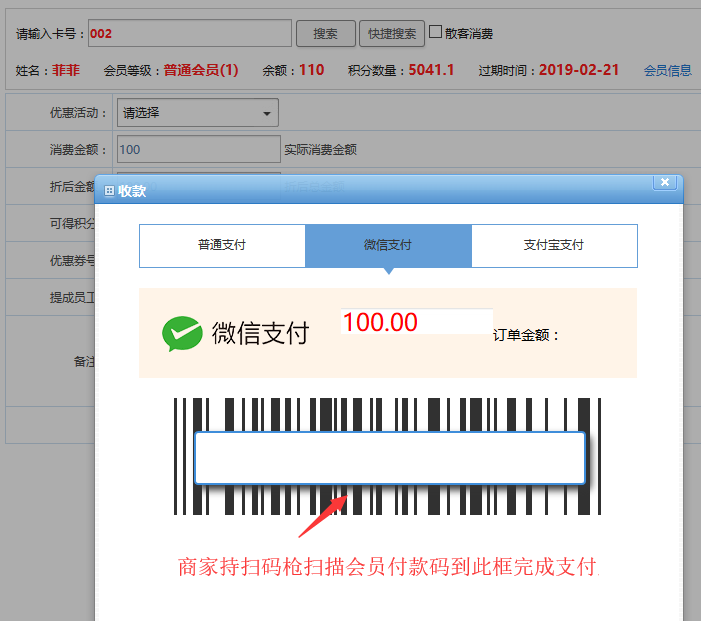Viewport: 701px width, 621px height.
Task: Click the red scan instruction text
Action: pos(388,567)
